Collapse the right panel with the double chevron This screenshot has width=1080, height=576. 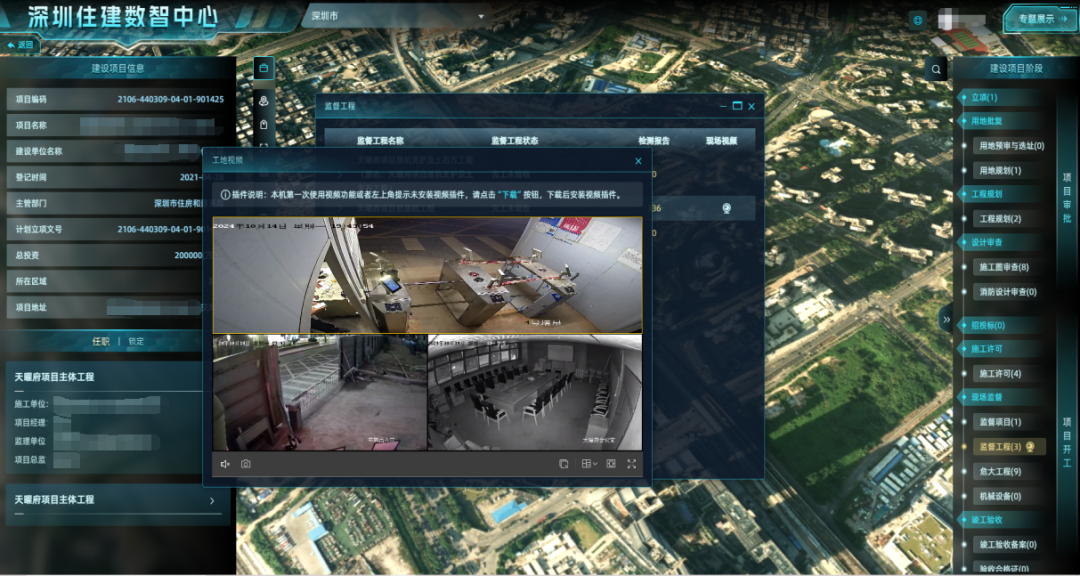coord(945,319)
